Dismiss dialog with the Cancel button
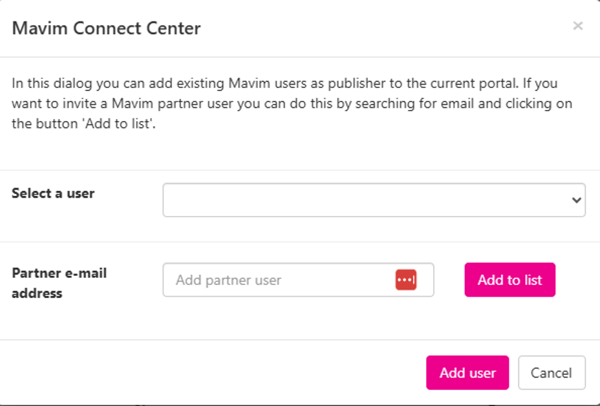Screen dimensions: 600x406 pyautogui.click(x=551, y=373)
